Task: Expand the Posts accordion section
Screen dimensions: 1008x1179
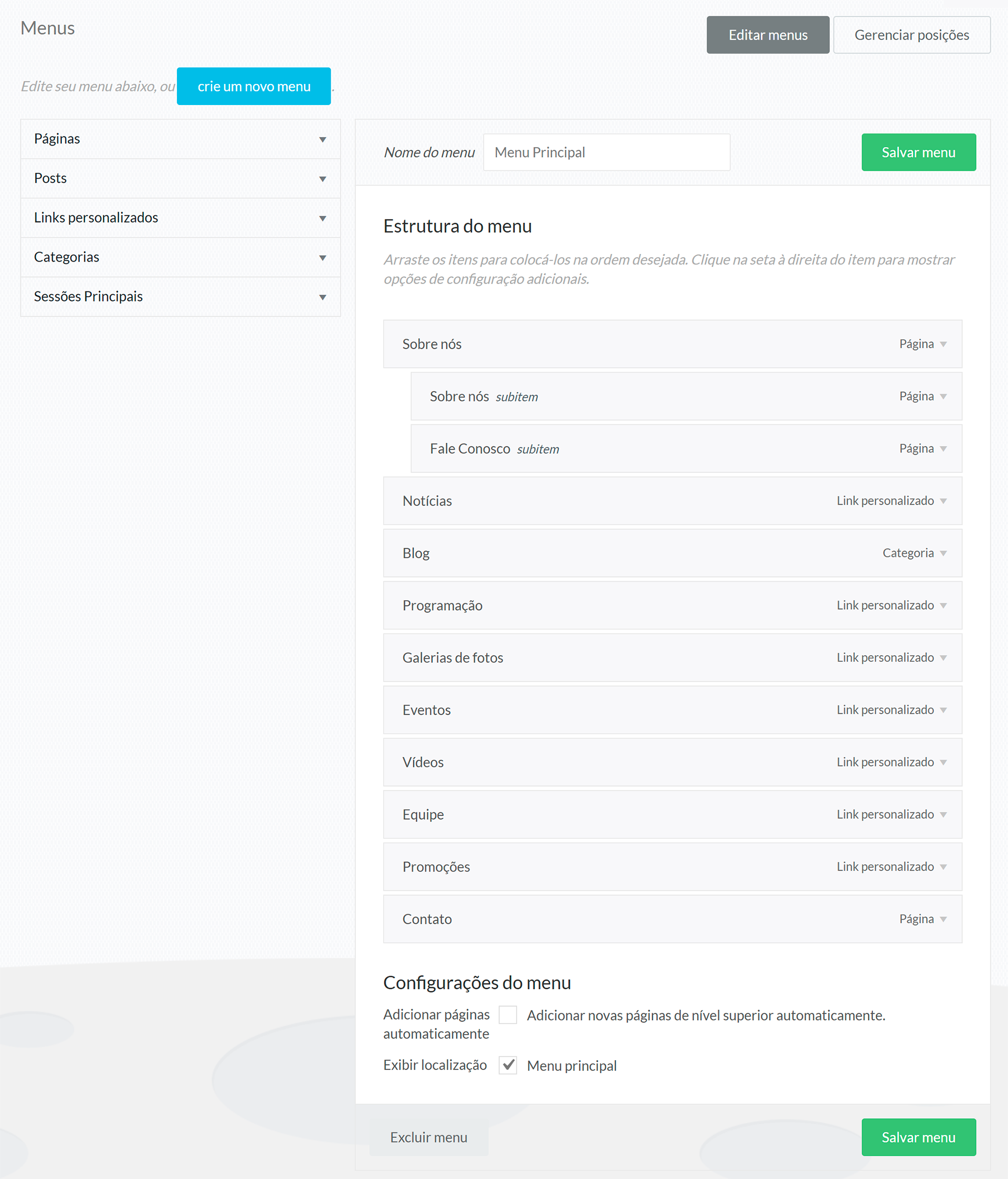Action: (322, 179)
